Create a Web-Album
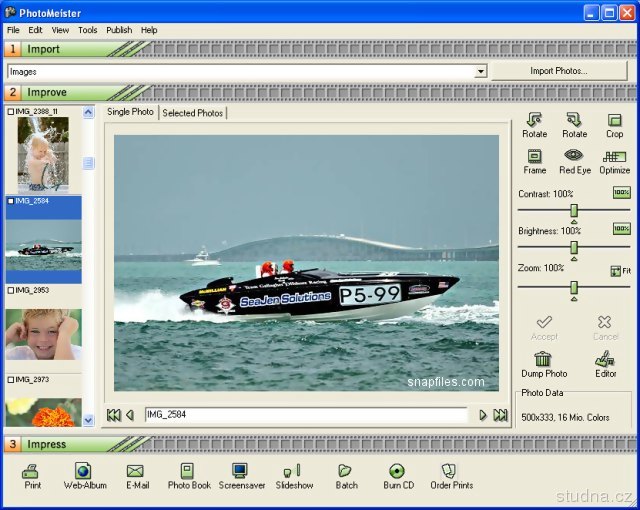This screenshot has height=510, width=640. (x=84, y=476)
